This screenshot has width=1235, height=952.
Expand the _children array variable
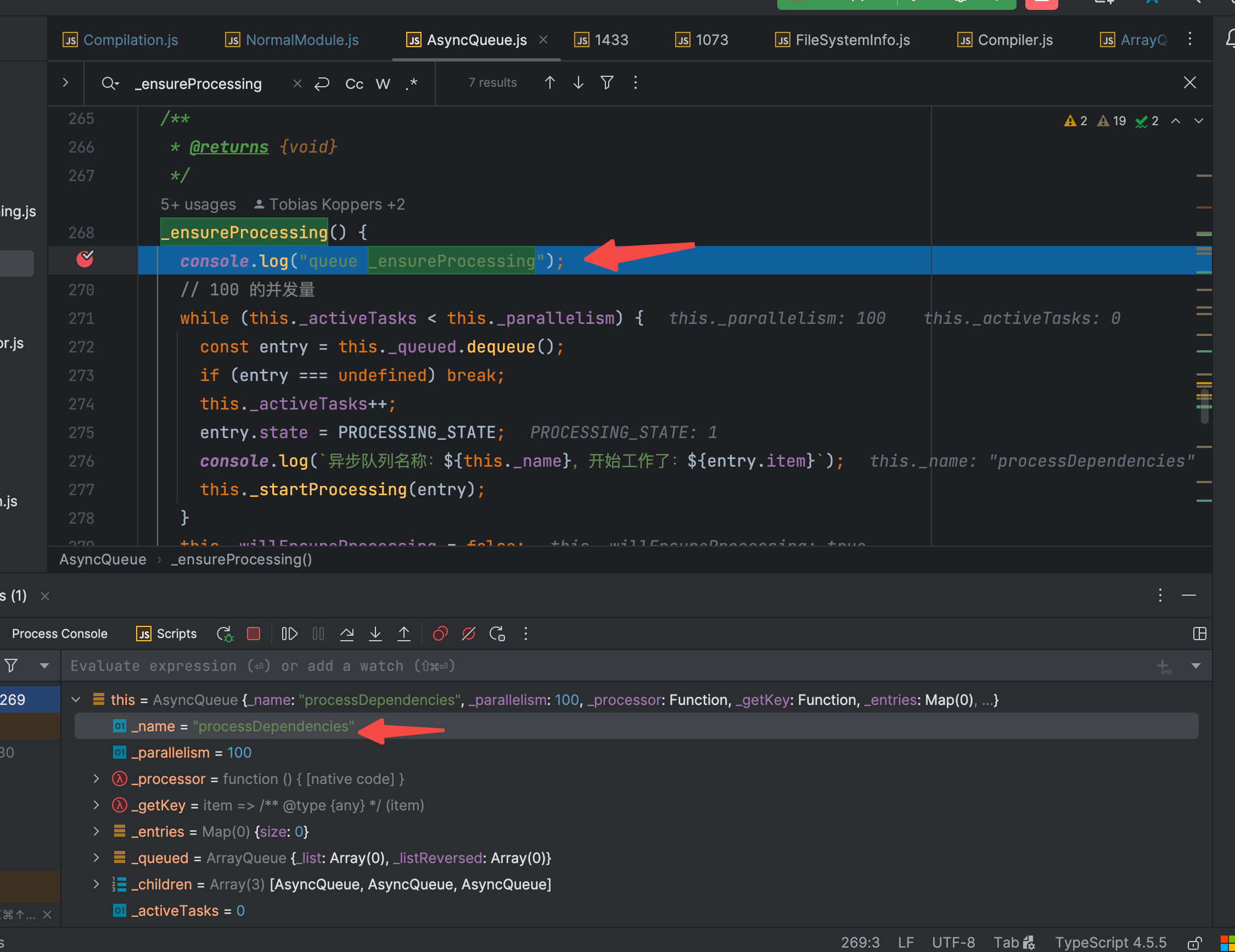(x=96, y=884)
